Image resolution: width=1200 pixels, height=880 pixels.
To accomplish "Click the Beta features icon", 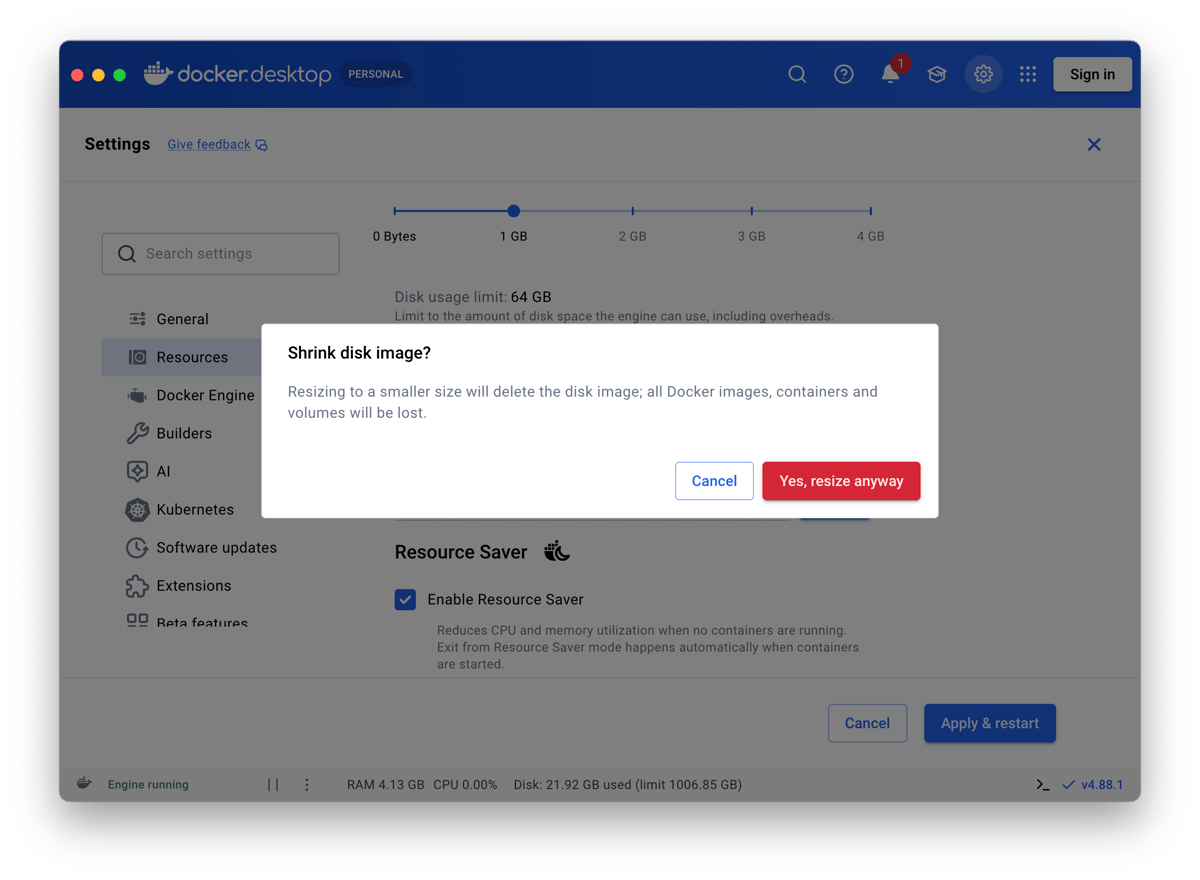I will (x=137, y=621).
